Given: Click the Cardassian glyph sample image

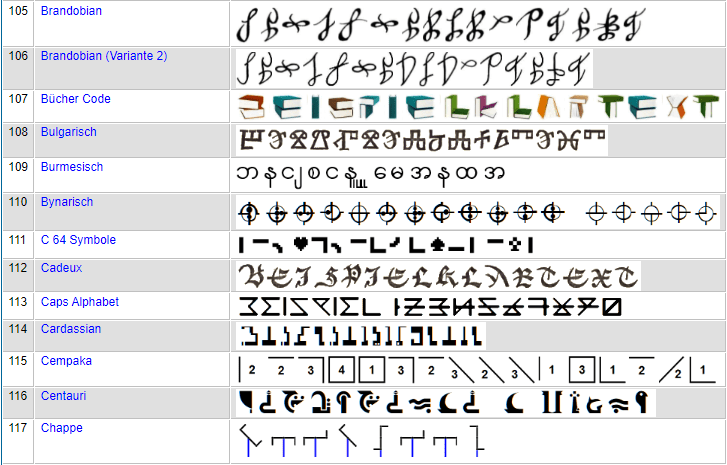Looking at the screenshot, I should (360, 335).
